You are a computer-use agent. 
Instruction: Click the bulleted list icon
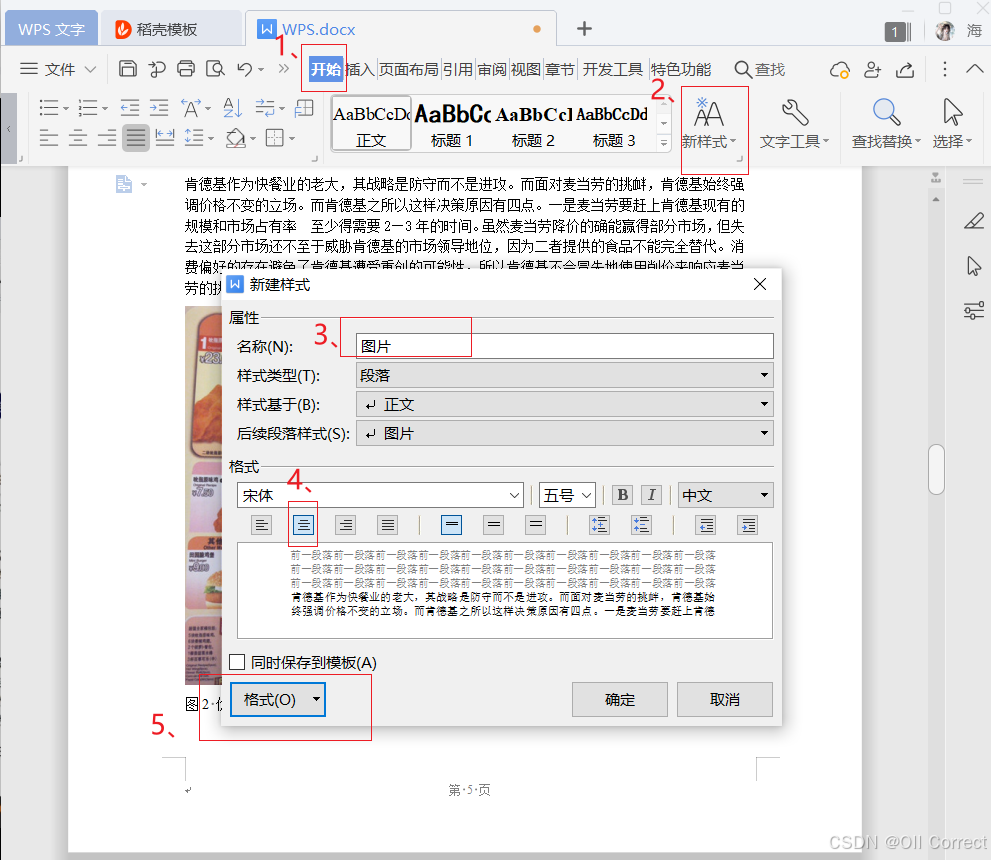click(x=49, y=108)
